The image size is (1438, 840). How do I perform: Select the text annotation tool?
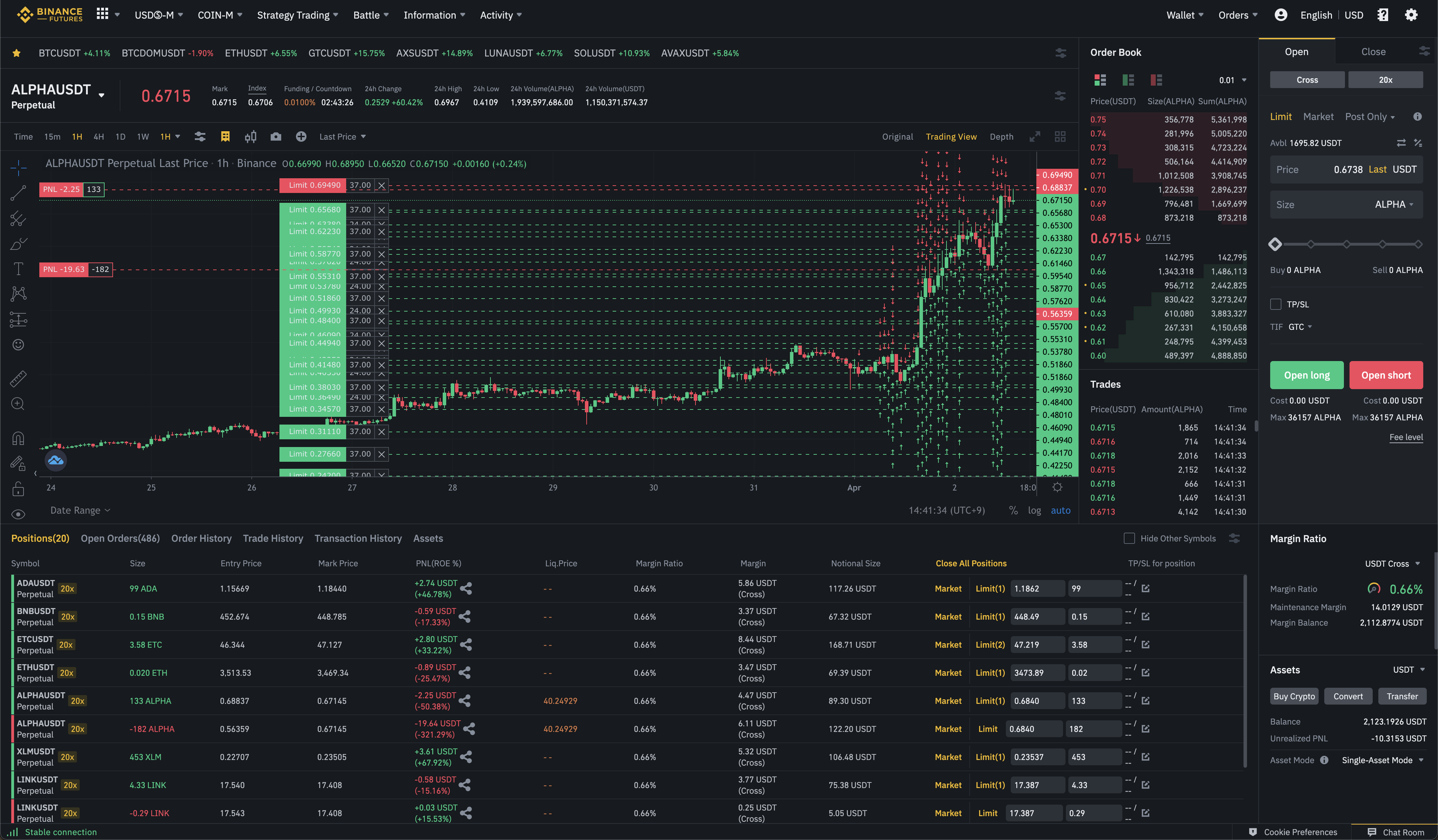pyautogui.click(x=18, y=268)
